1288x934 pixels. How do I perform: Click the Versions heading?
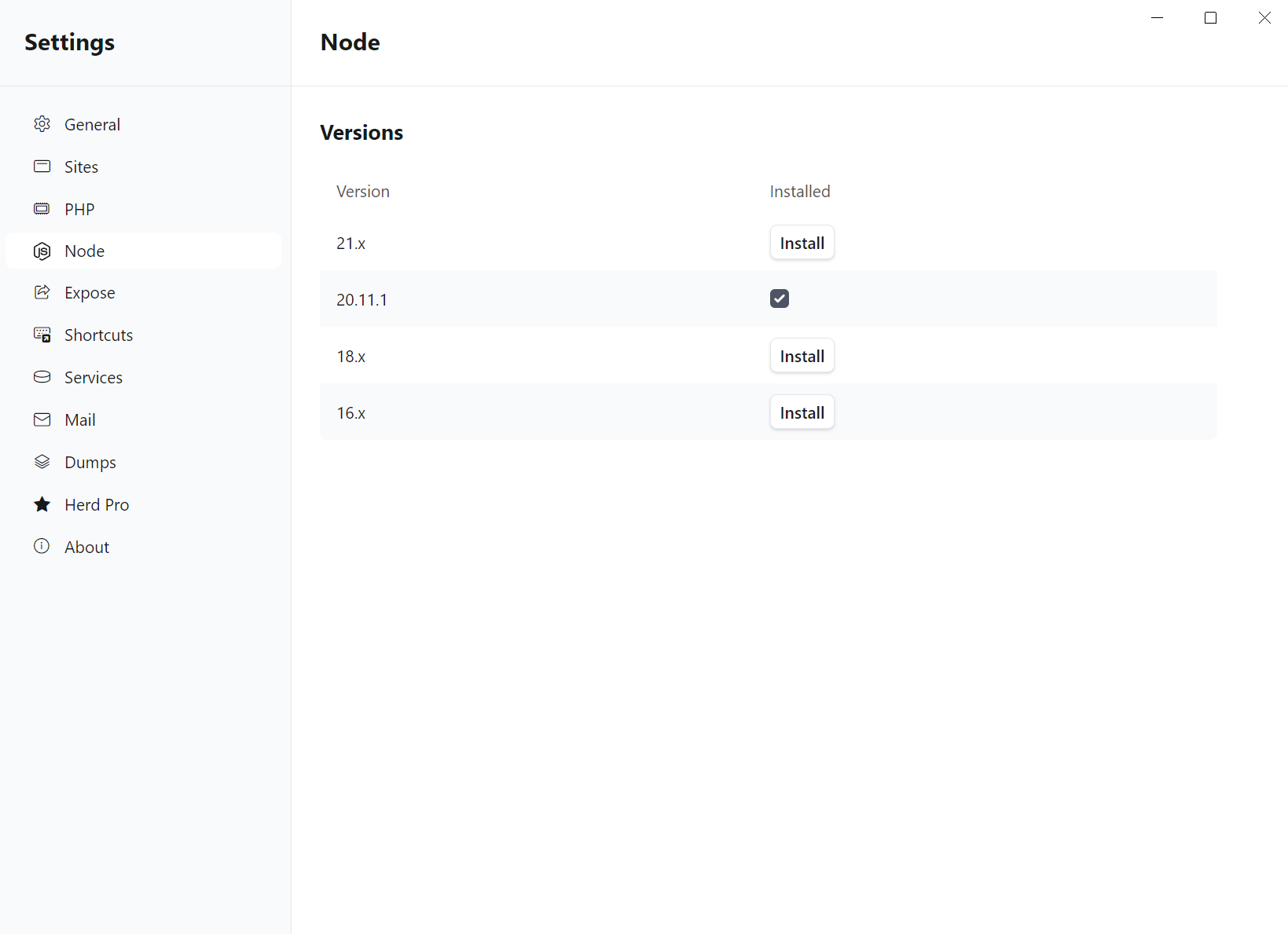tap(361, 132)
